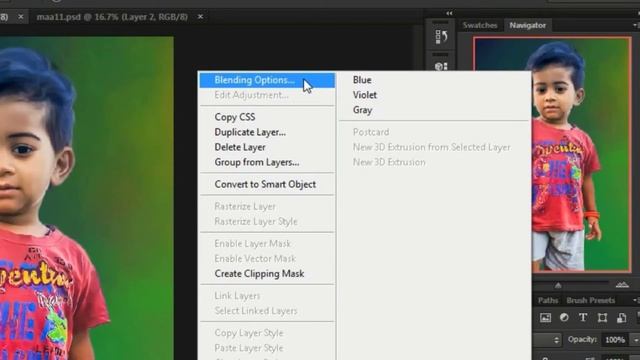Open the Paths tab
This screenshot has width=640, height=360.
tap(548, 300)
